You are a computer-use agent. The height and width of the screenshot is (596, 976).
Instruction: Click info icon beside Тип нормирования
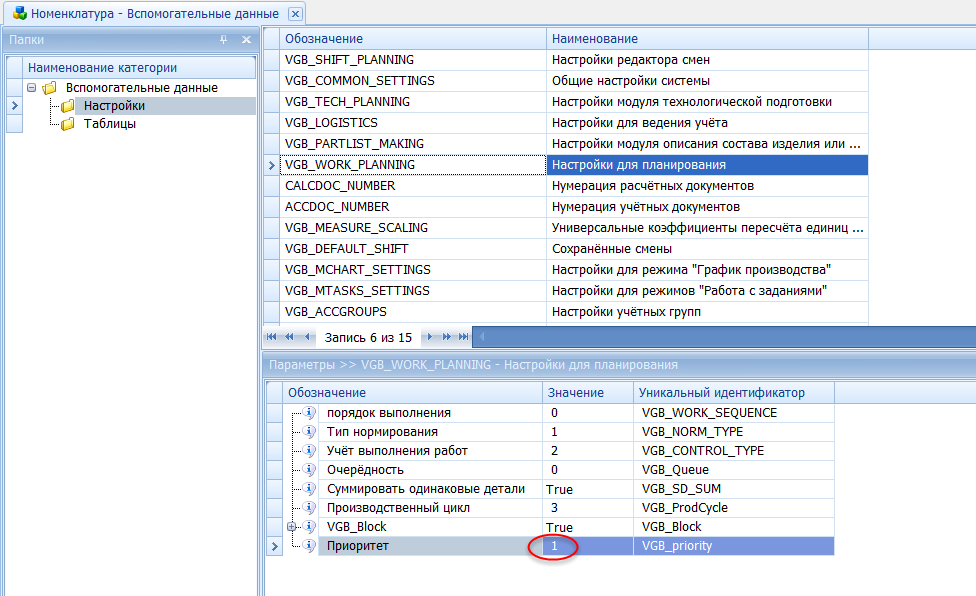310,432
